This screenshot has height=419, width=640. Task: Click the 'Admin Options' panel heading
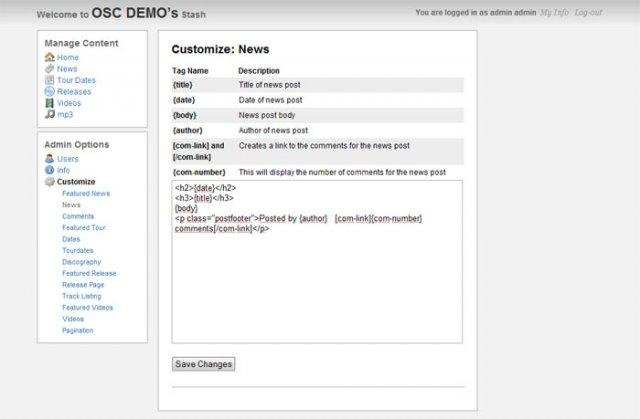click(77, 144)
